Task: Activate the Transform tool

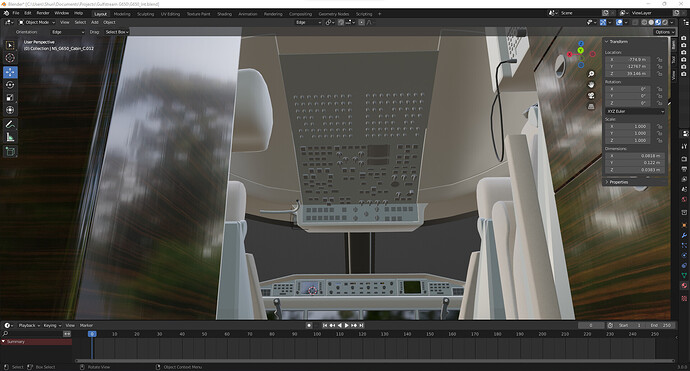Action: tap(10, 110)
